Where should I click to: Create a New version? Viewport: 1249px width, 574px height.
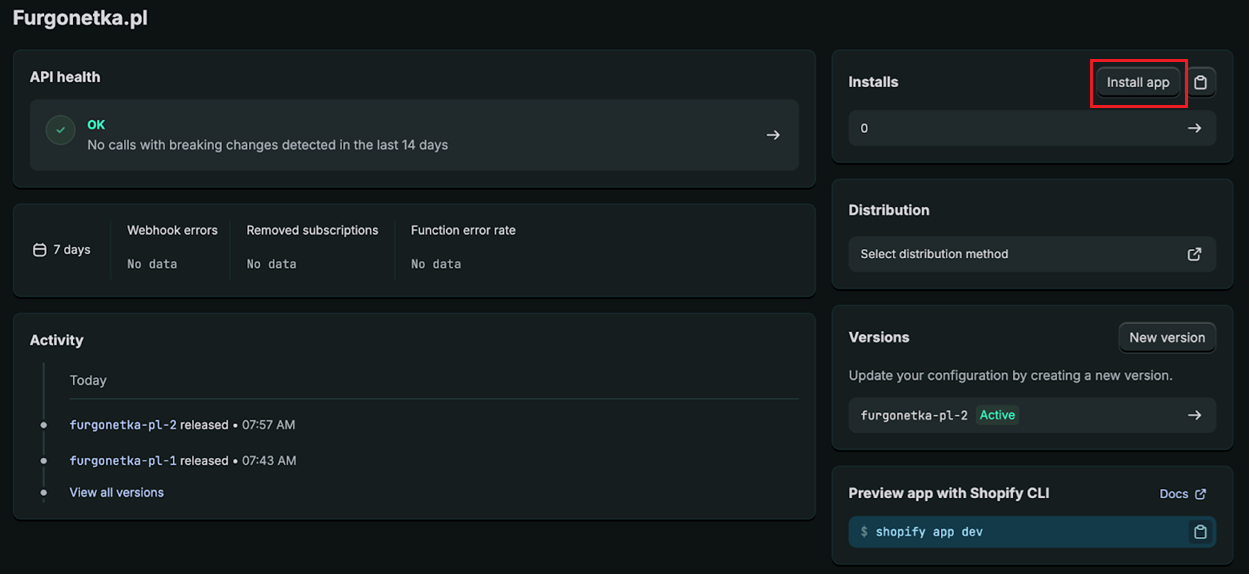coord(1167,337)
